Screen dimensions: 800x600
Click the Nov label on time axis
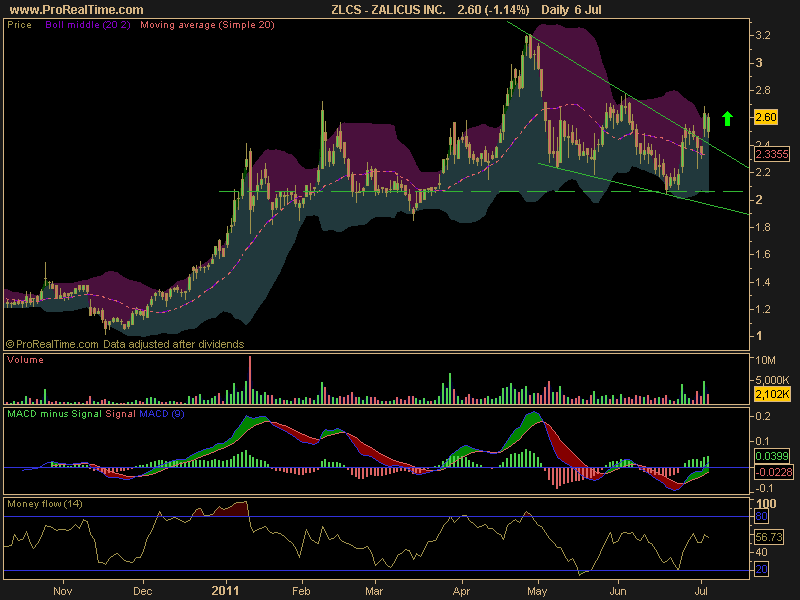coord(63,591)
